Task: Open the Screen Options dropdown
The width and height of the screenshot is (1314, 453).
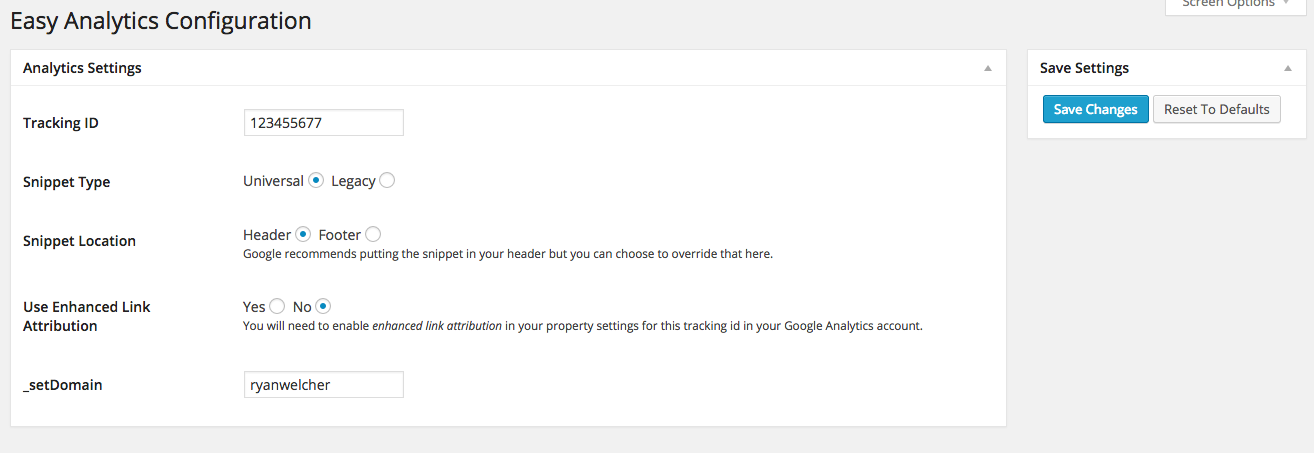Action: (1235, 7)
